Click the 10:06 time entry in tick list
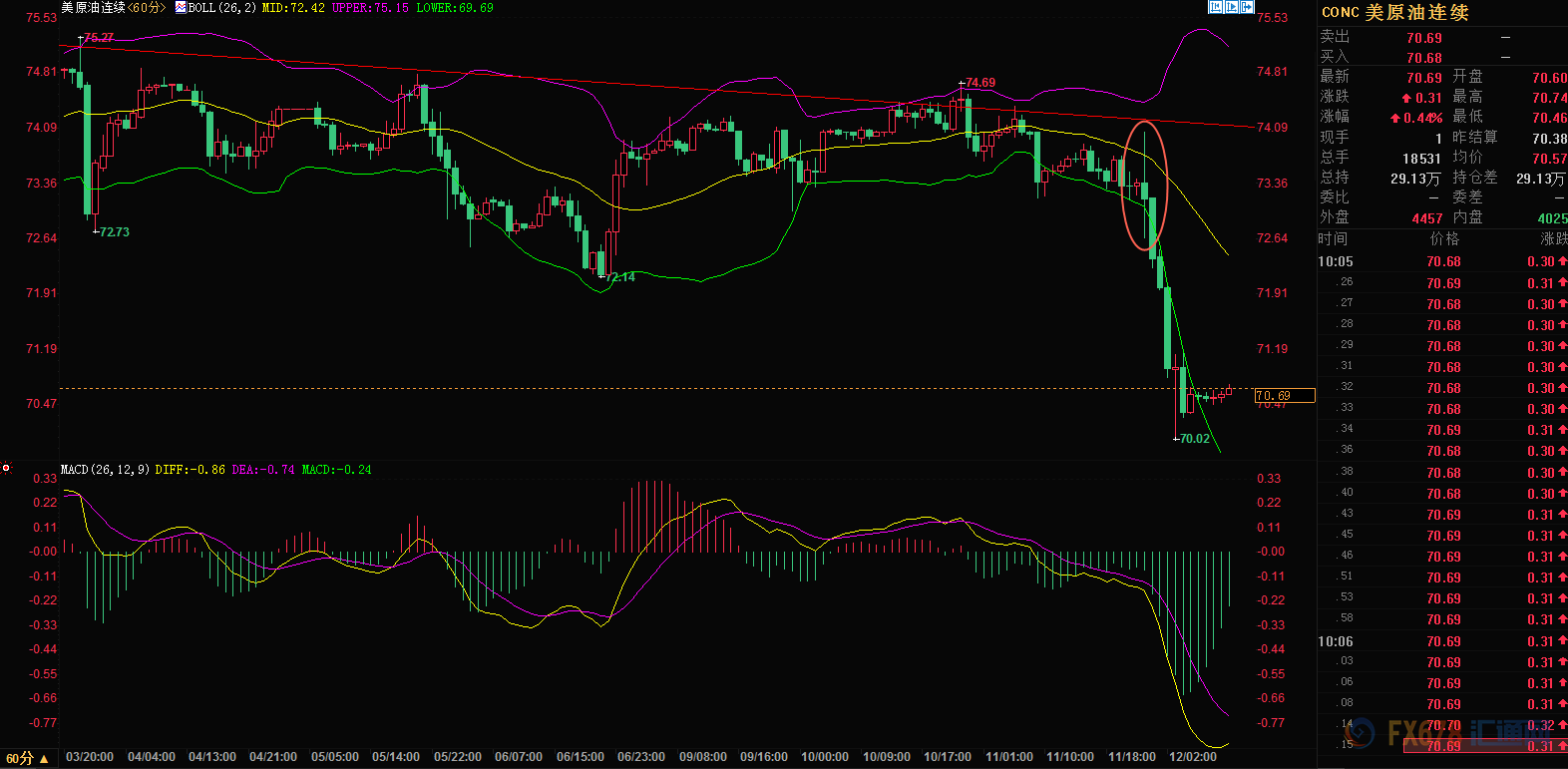The width and height of the screenshot is (1568, 769). point(1336,641)
